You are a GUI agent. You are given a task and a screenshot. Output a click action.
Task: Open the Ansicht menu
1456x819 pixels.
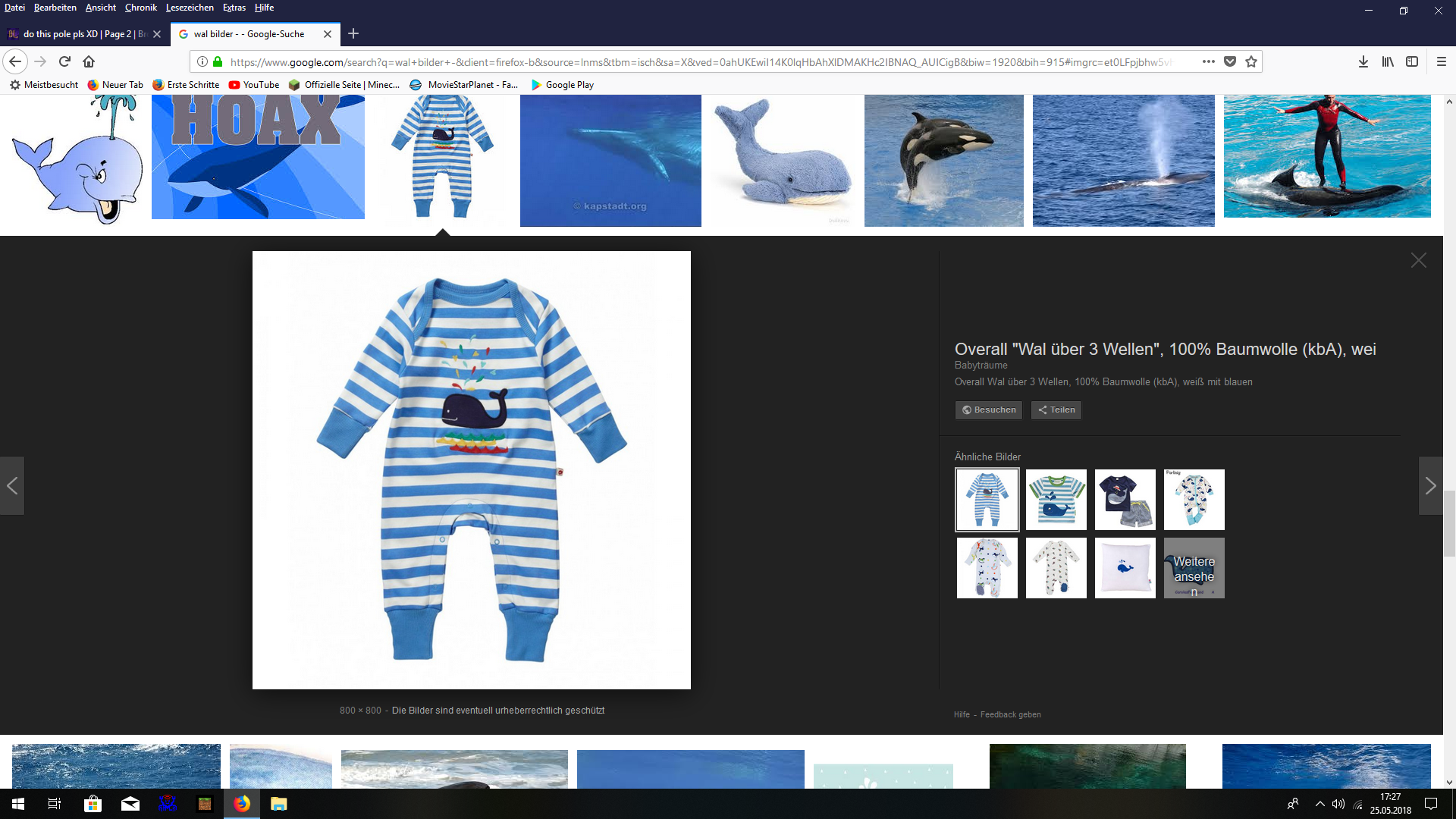click(101, 8)
